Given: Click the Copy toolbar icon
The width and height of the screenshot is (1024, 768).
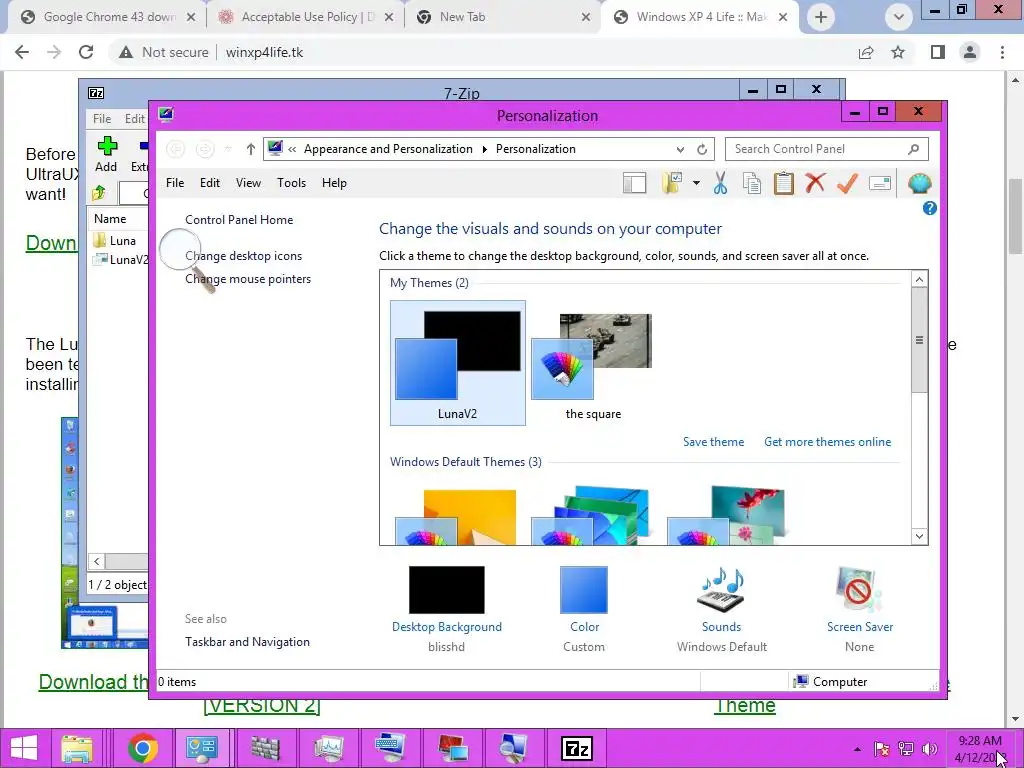Looking at the screenshot, I should point(752,184).
